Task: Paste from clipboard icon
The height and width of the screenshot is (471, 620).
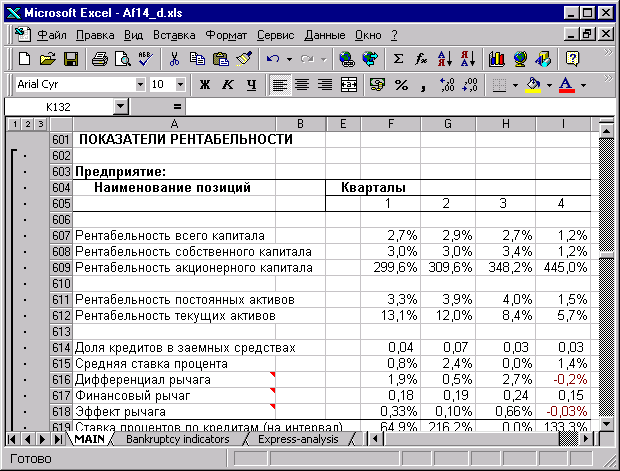Action: pyautogui.click(x=221, y=59)
